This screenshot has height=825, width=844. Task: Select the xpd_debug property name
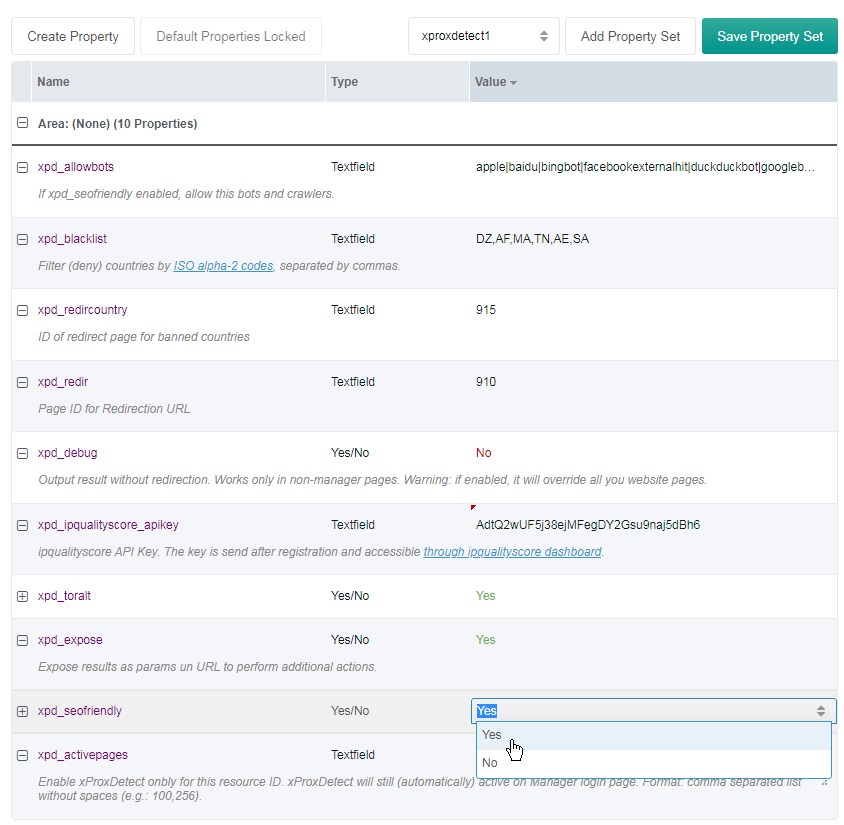[x=67, y=453]
